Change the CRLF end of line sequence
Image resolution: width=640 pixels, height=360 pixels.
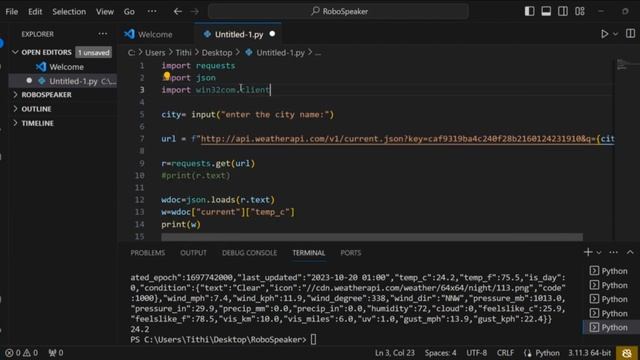pos(505,353)
